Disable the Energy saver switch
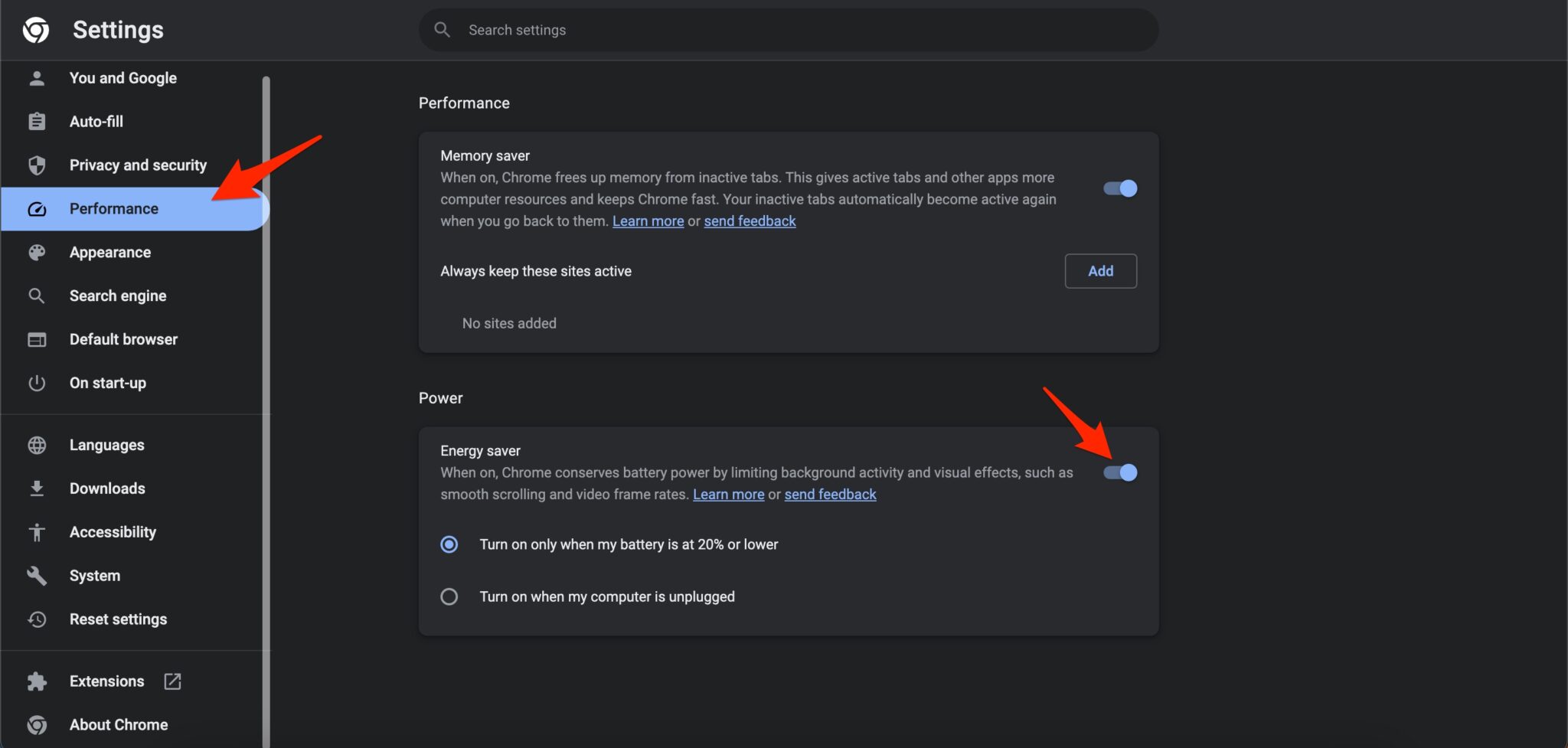 [1119, 472]
